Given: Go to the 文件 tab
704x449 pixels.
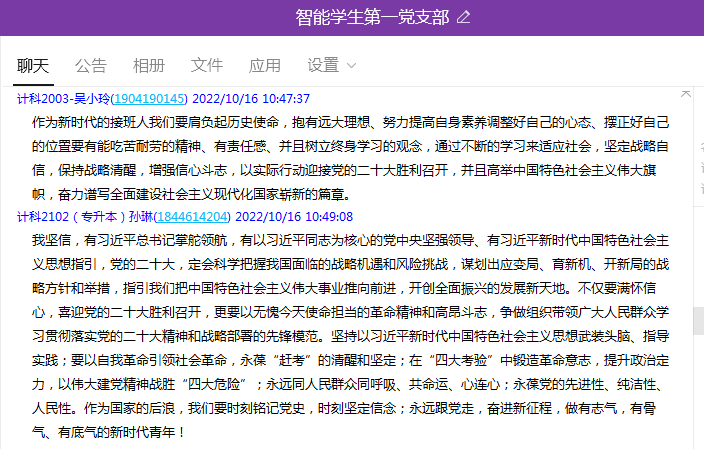Looking at the screenshot, I should (x=207, y=66).
